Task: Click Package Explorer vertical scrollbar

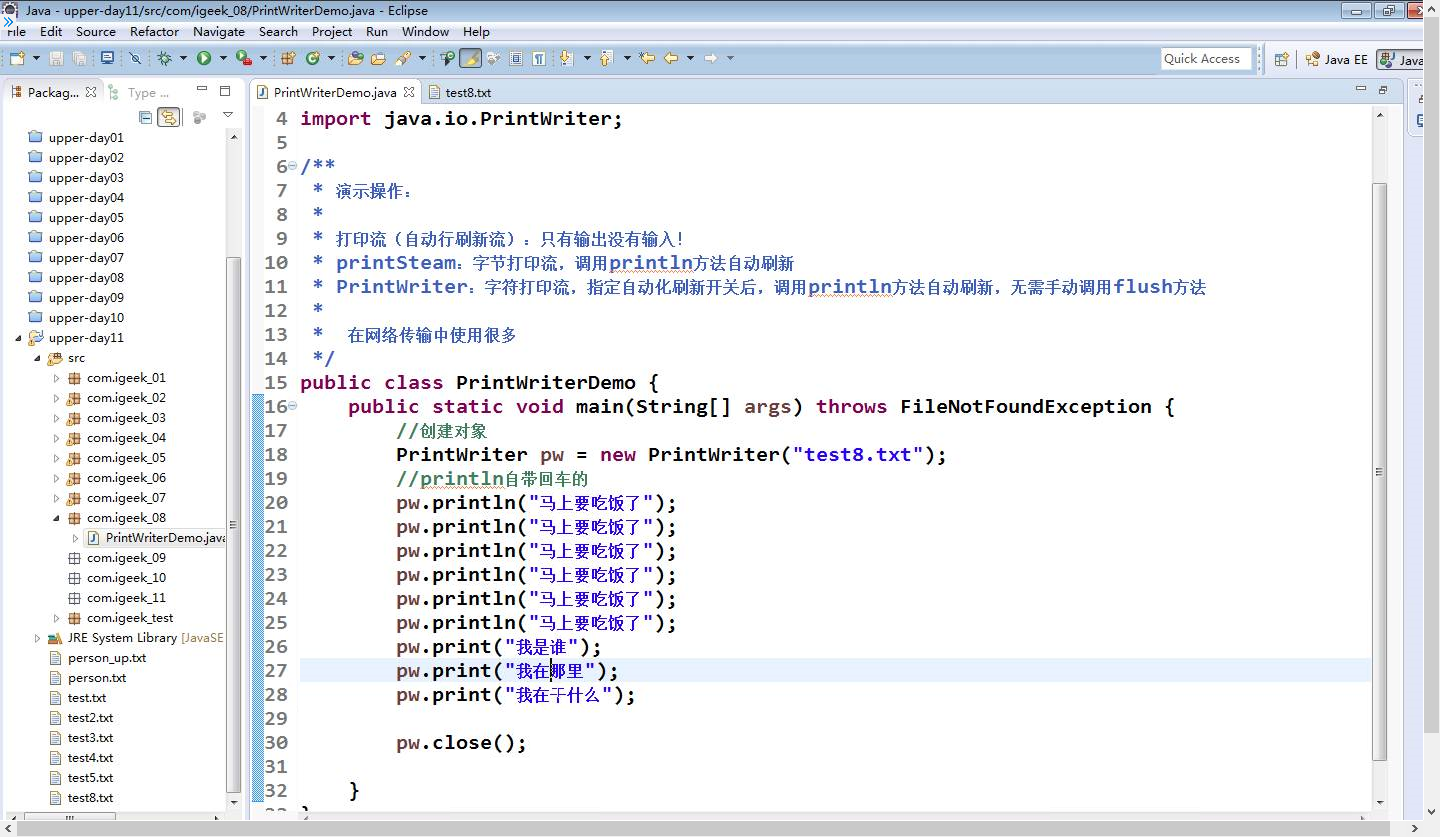Action: [235, 525]
